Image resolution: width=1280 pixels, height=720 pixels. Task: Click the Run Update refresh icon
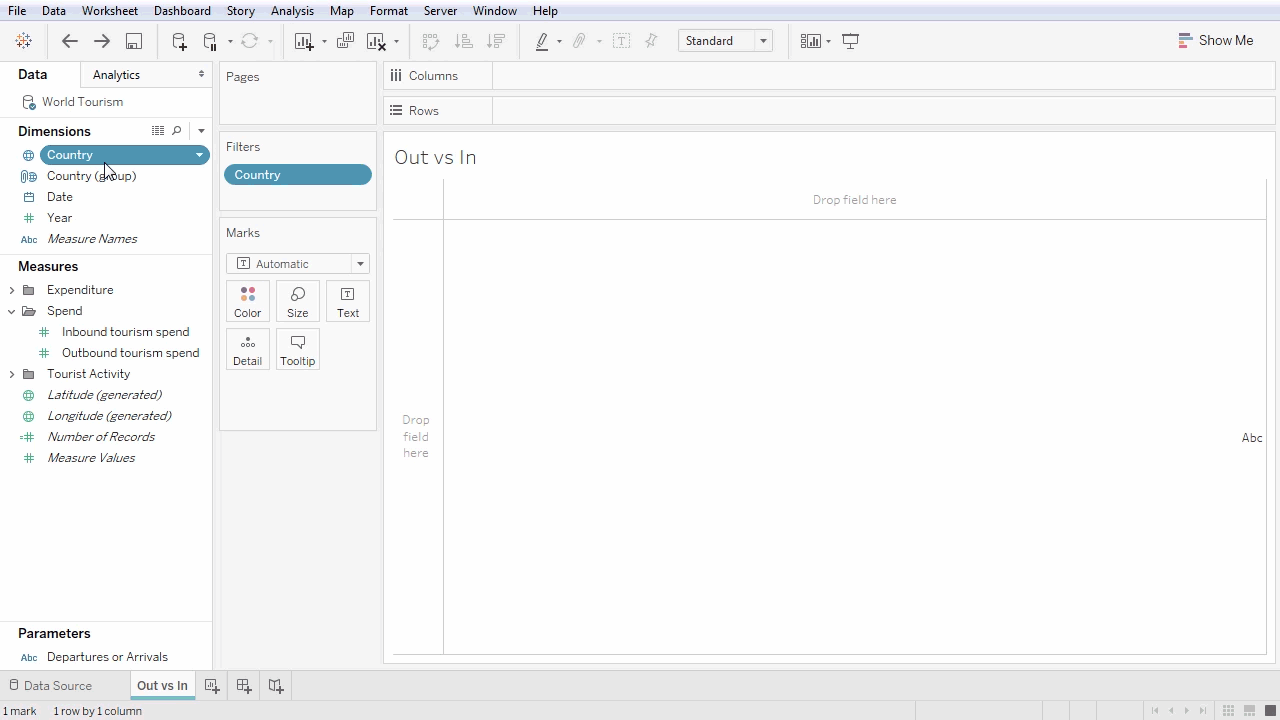pyautogui.click(x=250, y=41)
